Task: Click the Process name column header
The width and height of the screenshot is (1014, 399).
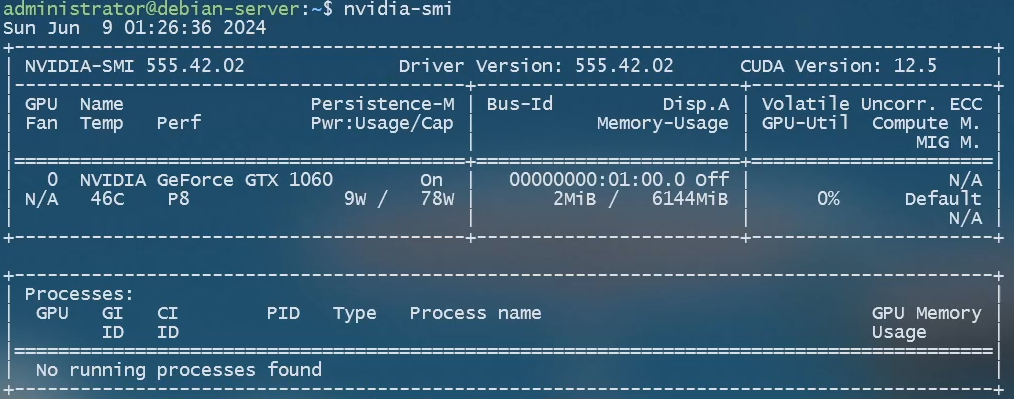Action: coord(475,314)
